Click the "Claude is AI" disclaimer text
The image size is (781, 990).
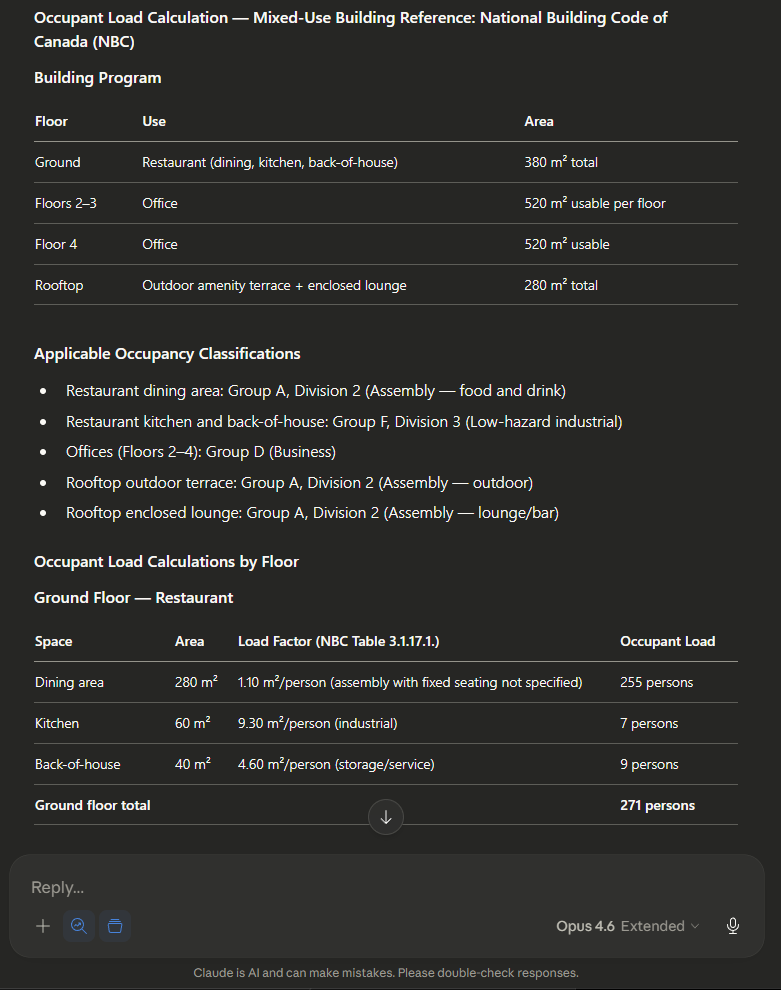click(386, 973)
